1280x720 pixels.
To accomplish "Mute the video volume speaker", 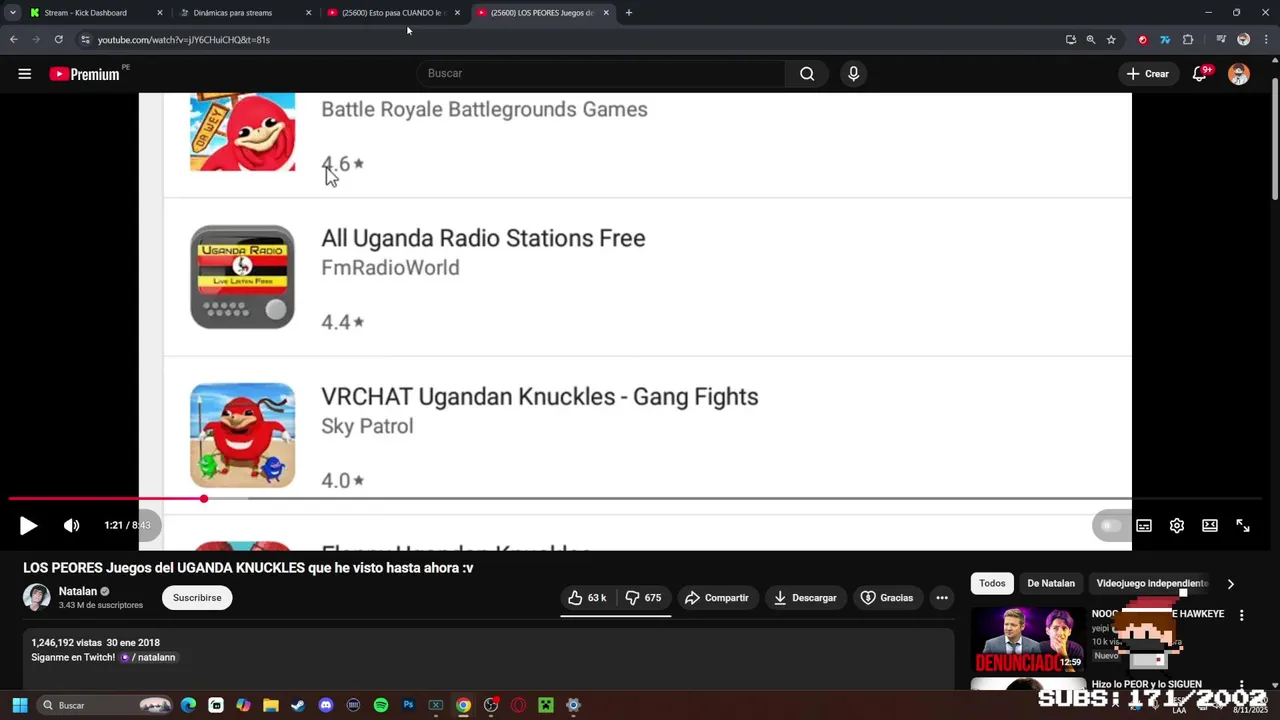I will click(71, 525).
